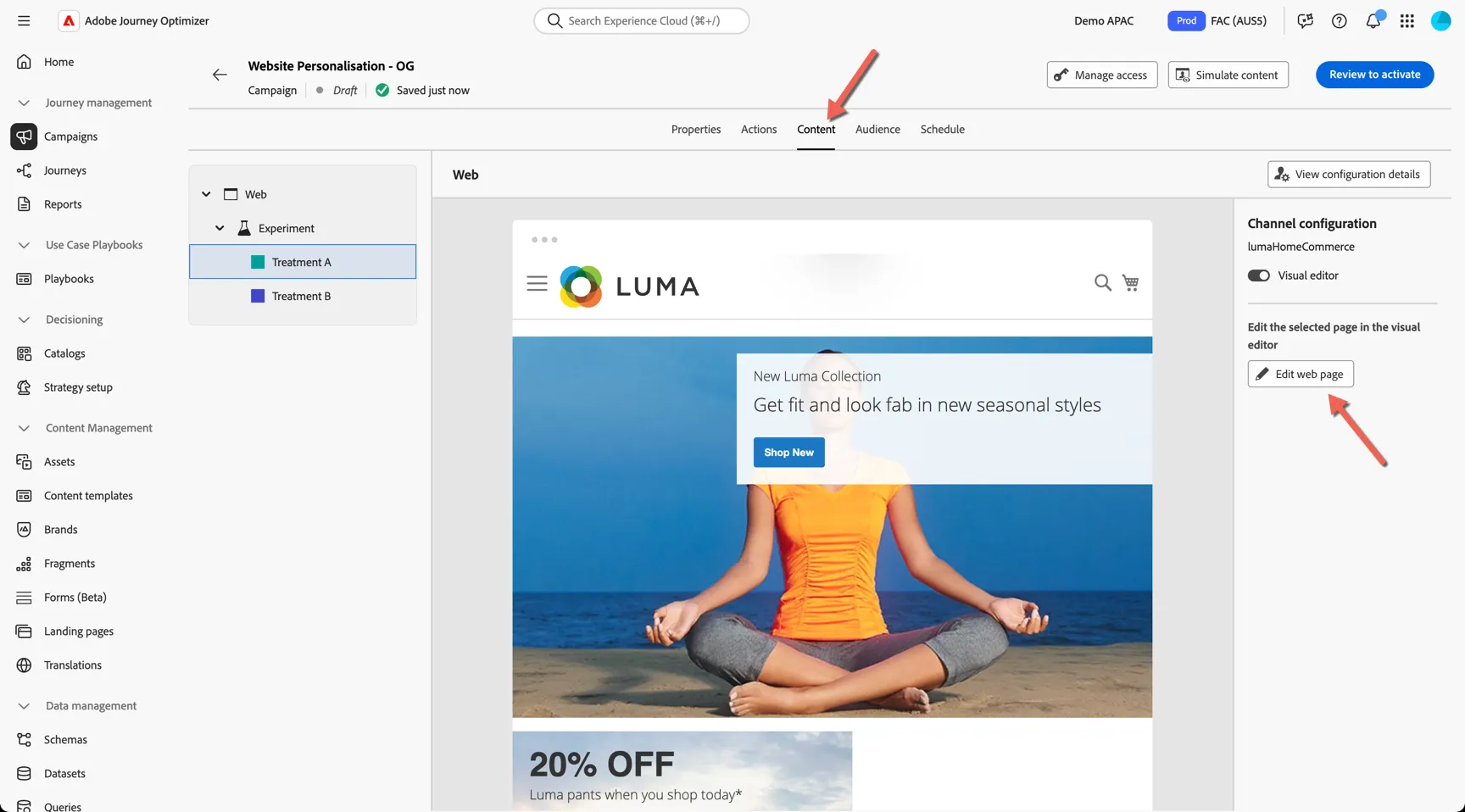Viewport: 1465px width, 812px height.
Task: Click the Luma page search magnifier
Action: point(1102,282)
